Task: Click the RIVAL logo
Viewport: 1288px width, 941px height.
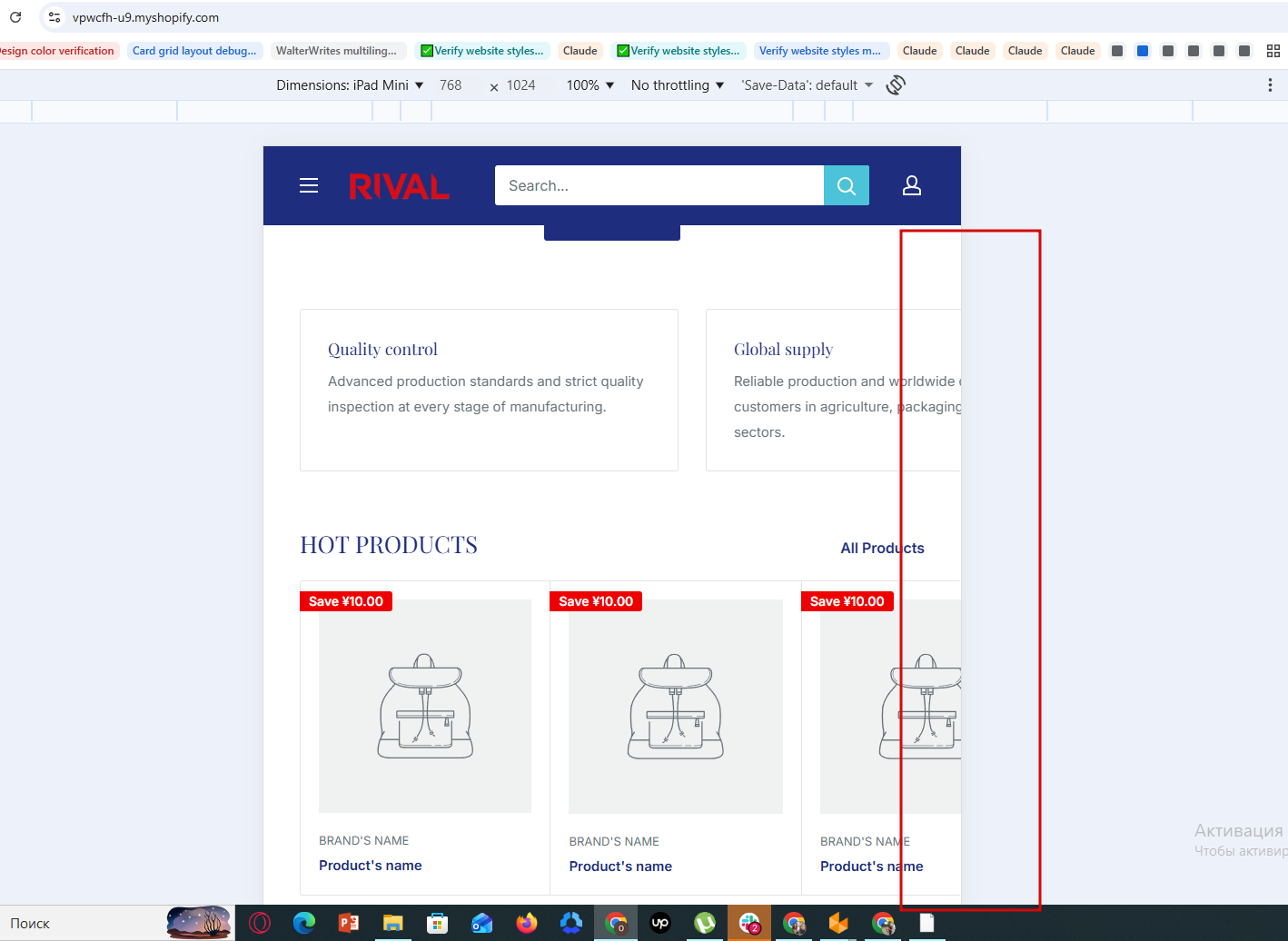Action: tap(399, 186)
